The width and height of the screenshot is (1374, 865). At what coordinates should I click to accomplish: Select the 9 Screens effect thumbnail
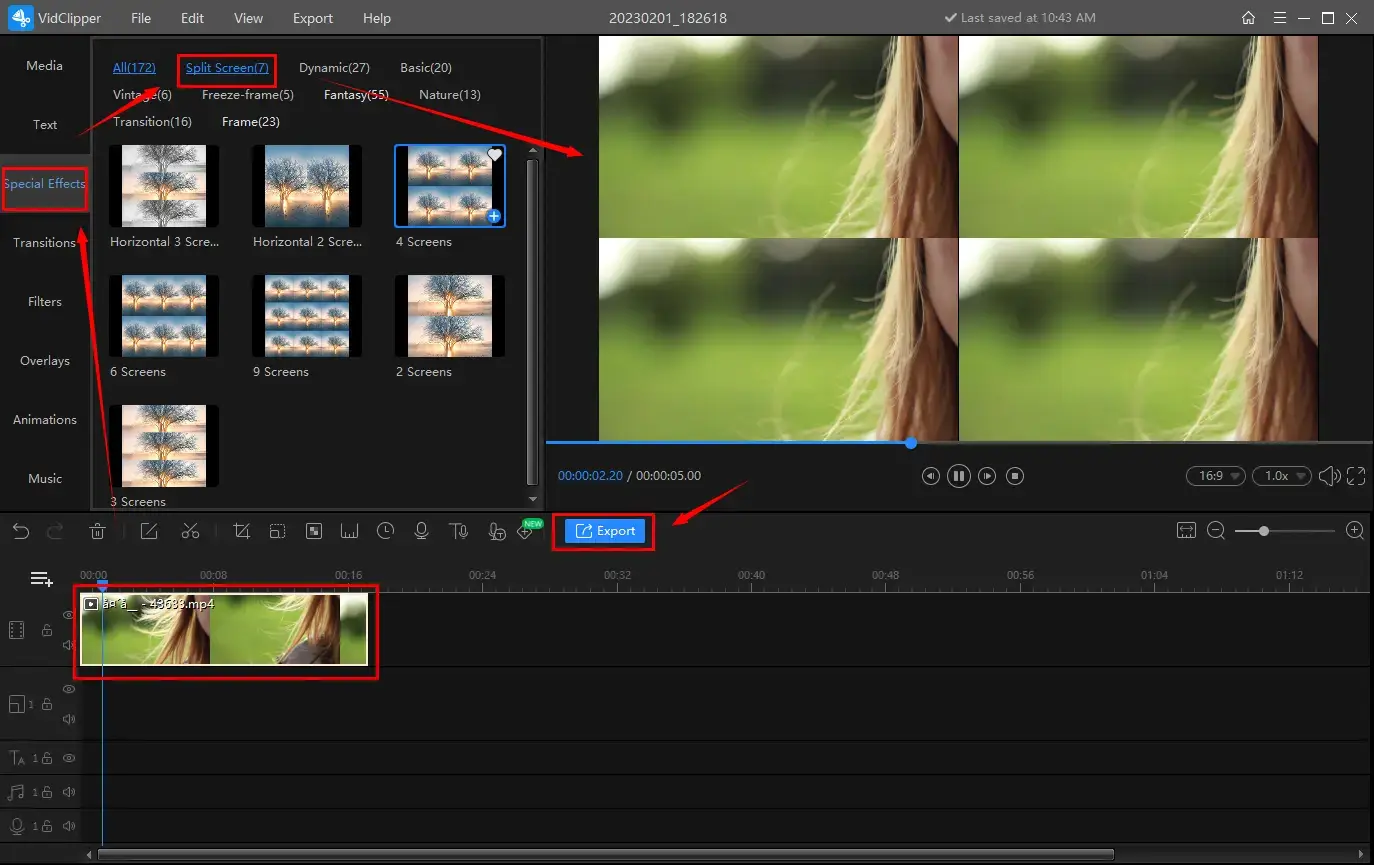(306, 316)
